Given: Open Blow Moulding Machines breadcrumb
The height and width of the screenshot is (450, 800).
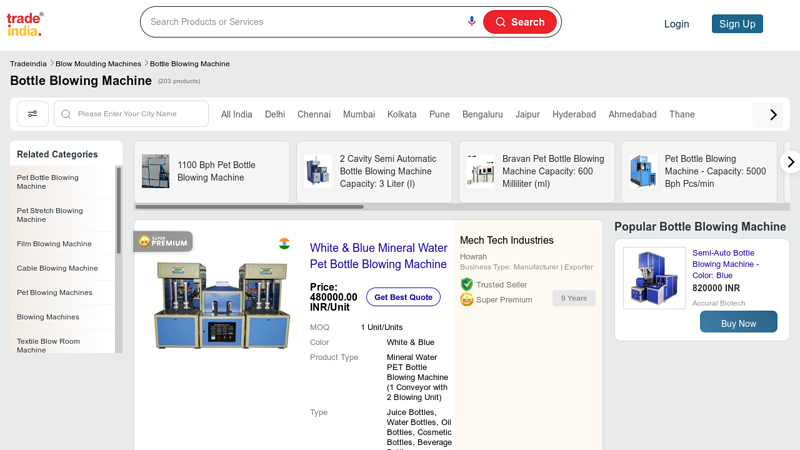Looking at the screenshot, I should pos(98,64).
